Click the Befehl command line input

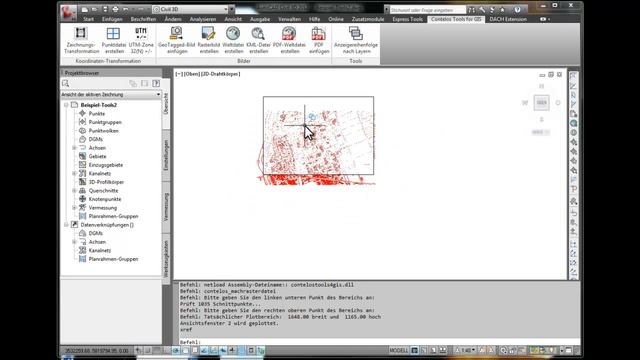point(379,342)
